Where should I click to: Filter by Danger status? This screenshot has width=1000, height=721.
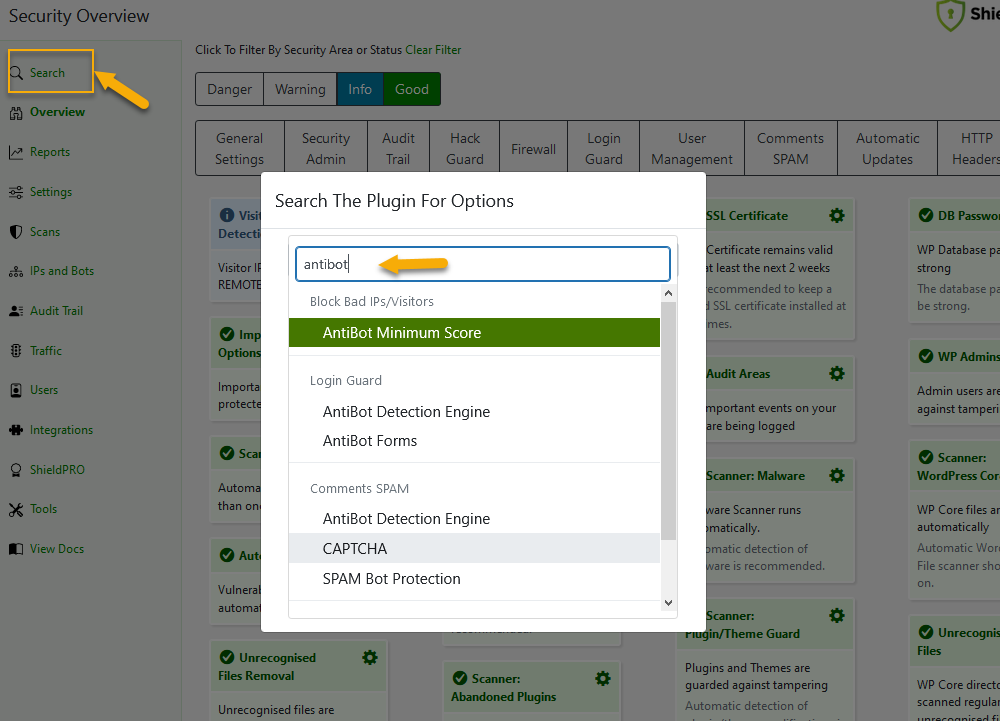229,89
